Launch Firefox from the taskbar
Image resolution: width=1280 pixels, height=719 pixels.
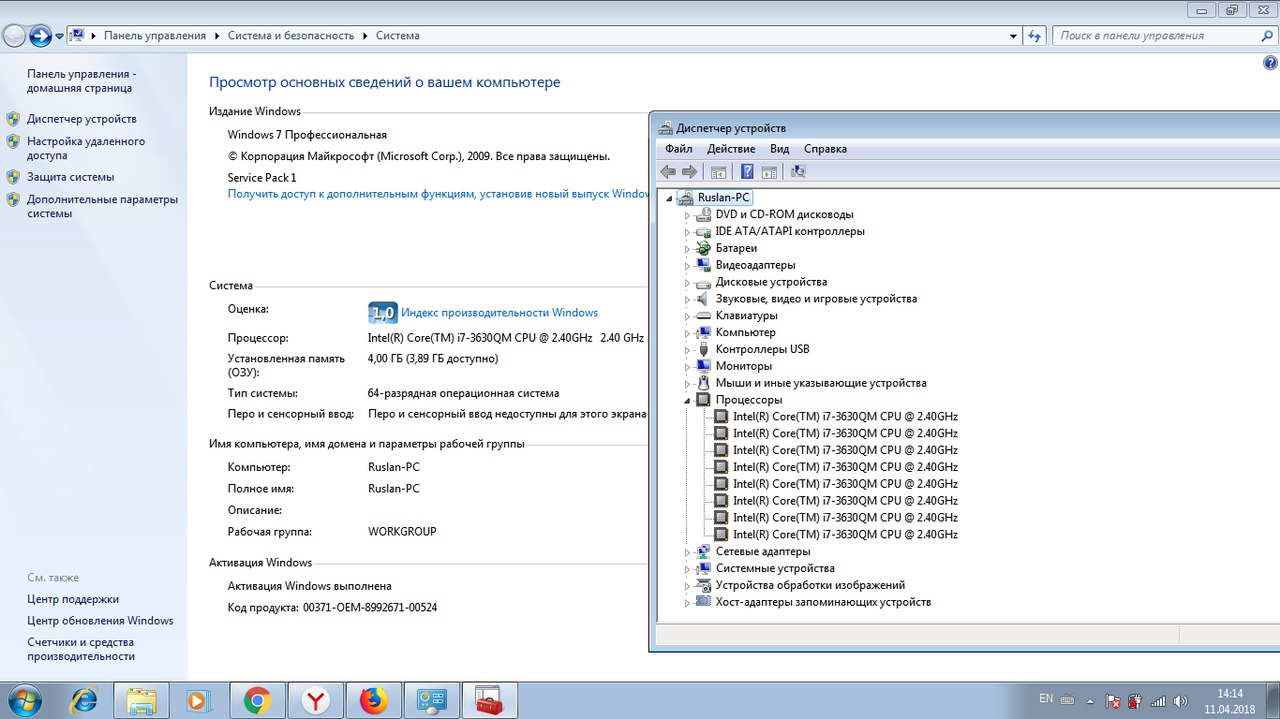[373, 701]
